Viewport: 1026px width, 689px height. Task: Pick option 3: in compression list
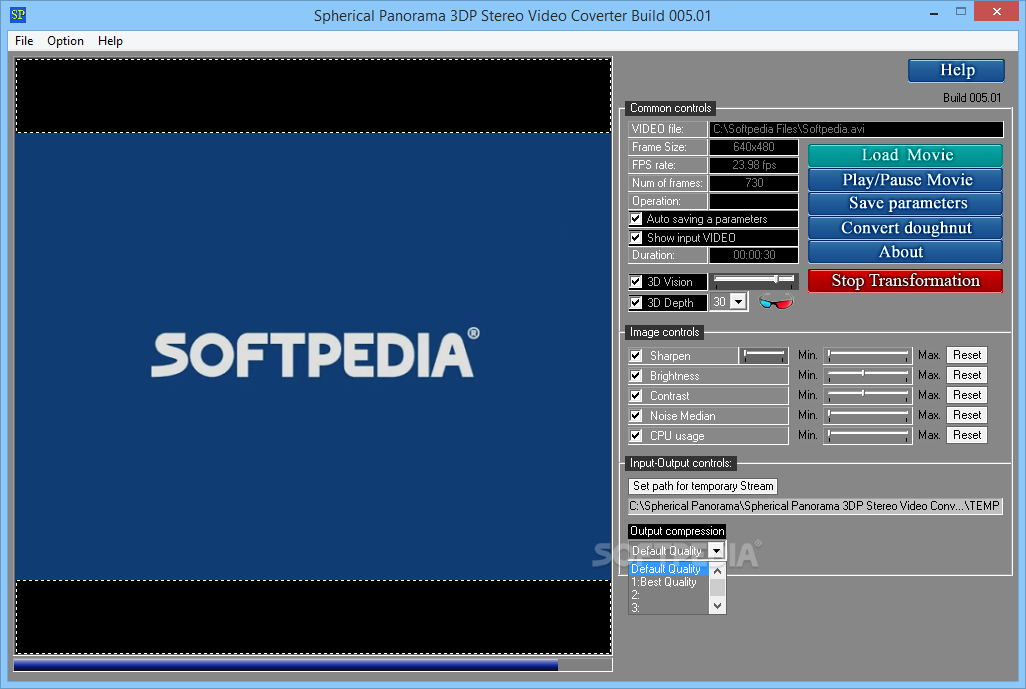point(668,608)
